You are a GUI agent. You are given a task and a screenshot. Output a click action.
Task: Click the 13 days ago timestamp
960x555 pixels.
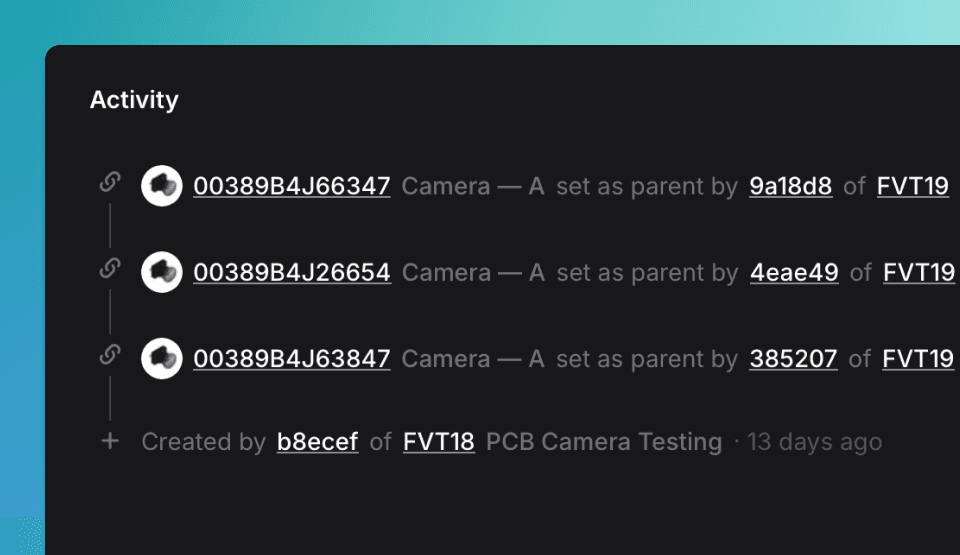pos(814,442)
